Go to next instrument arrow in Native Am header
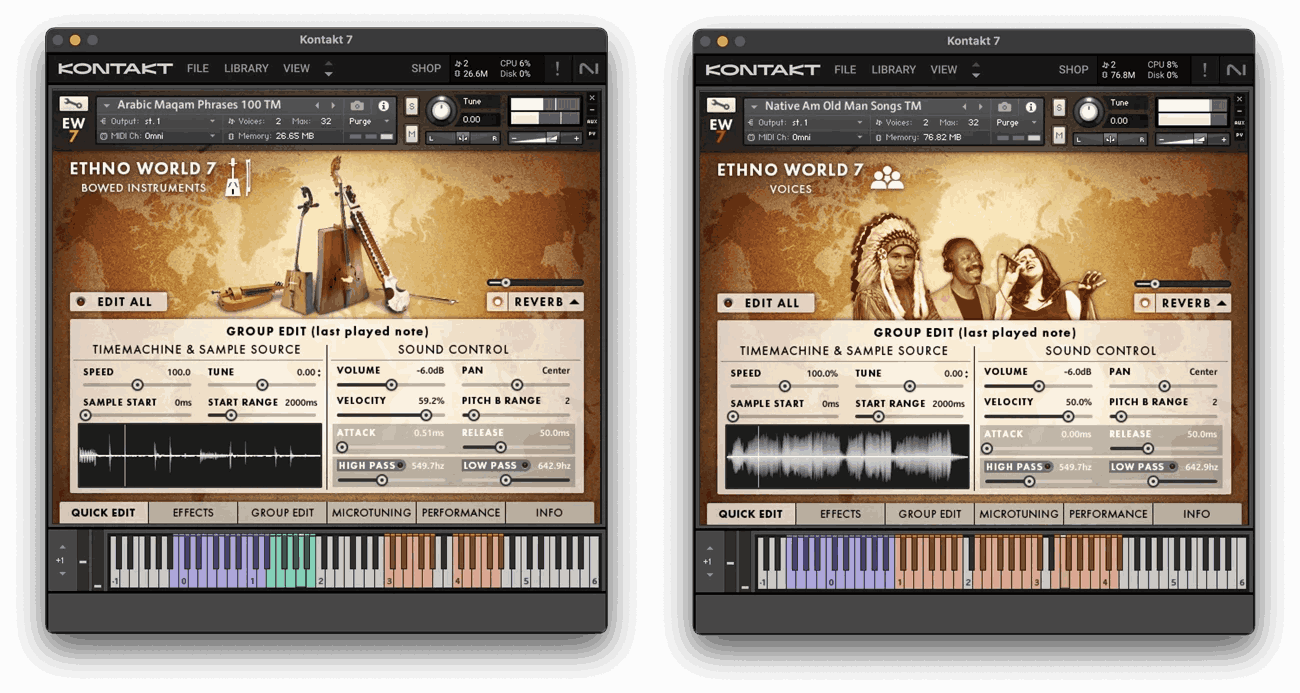 tap(980, 106)
